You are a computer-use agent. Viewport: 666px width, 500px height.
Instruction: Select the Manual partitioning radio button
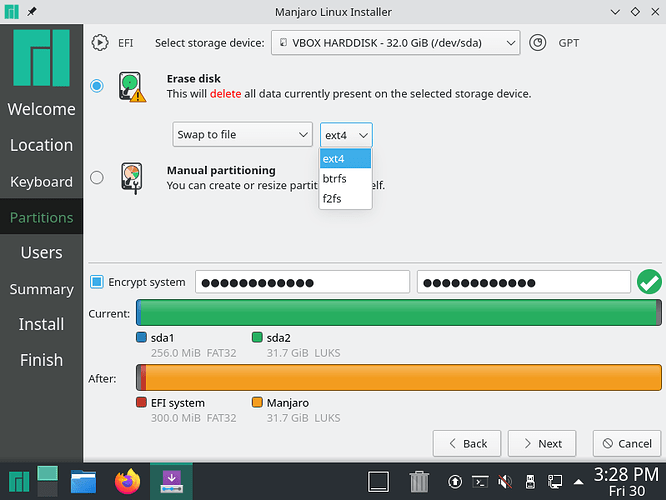pos(97,177)
